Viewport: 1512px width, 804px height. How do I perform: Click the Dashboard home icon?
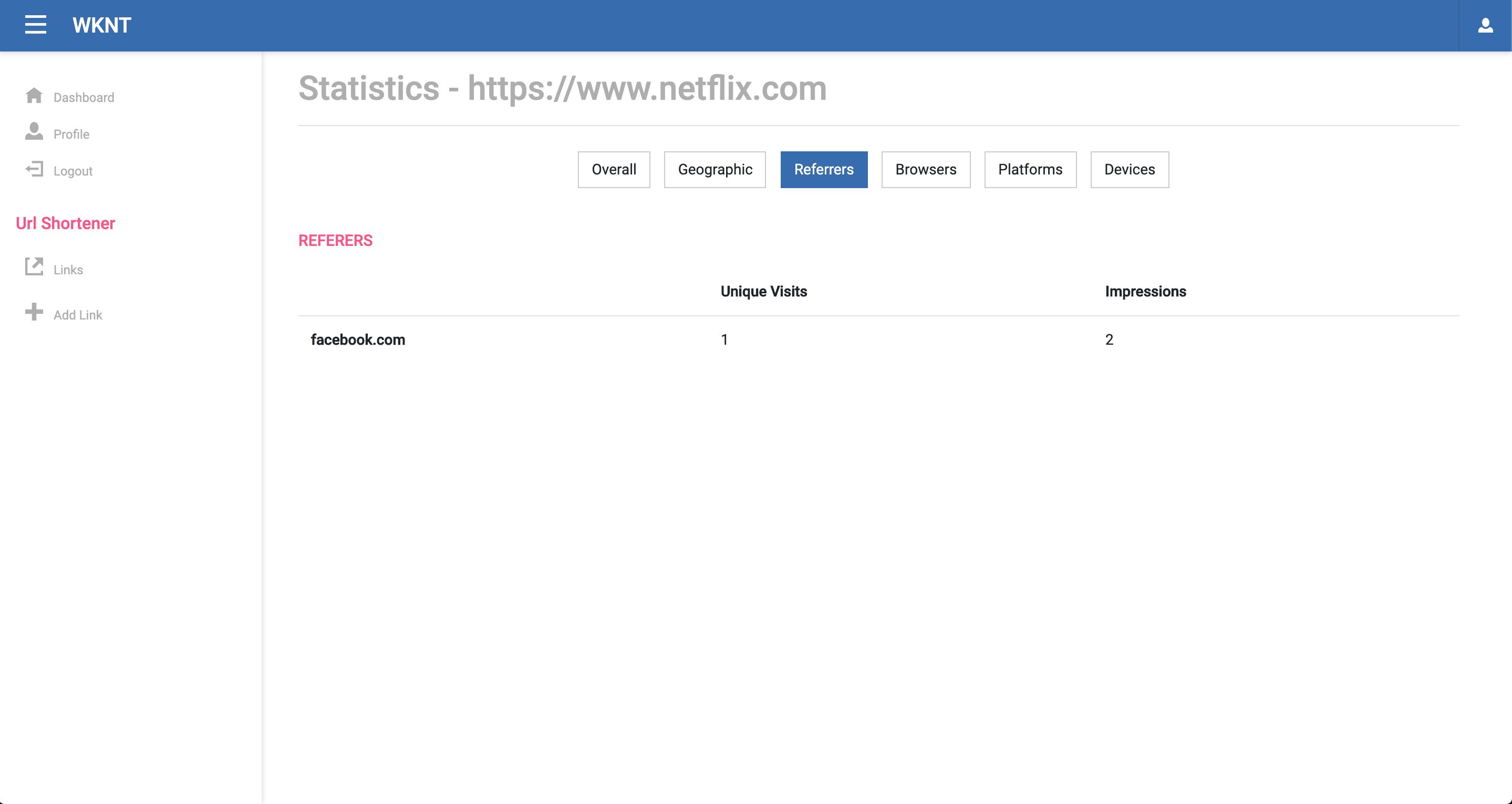point(34,96)
